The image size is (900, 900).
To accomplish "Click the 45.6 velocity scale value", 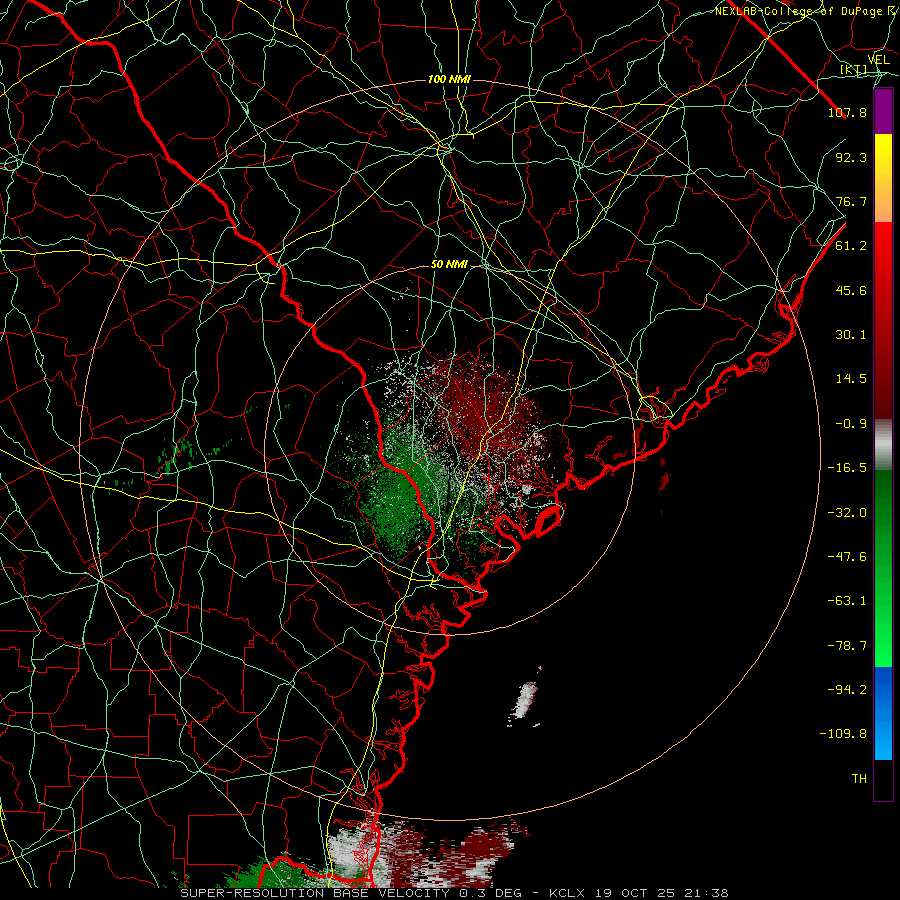I will coord(851,290).
